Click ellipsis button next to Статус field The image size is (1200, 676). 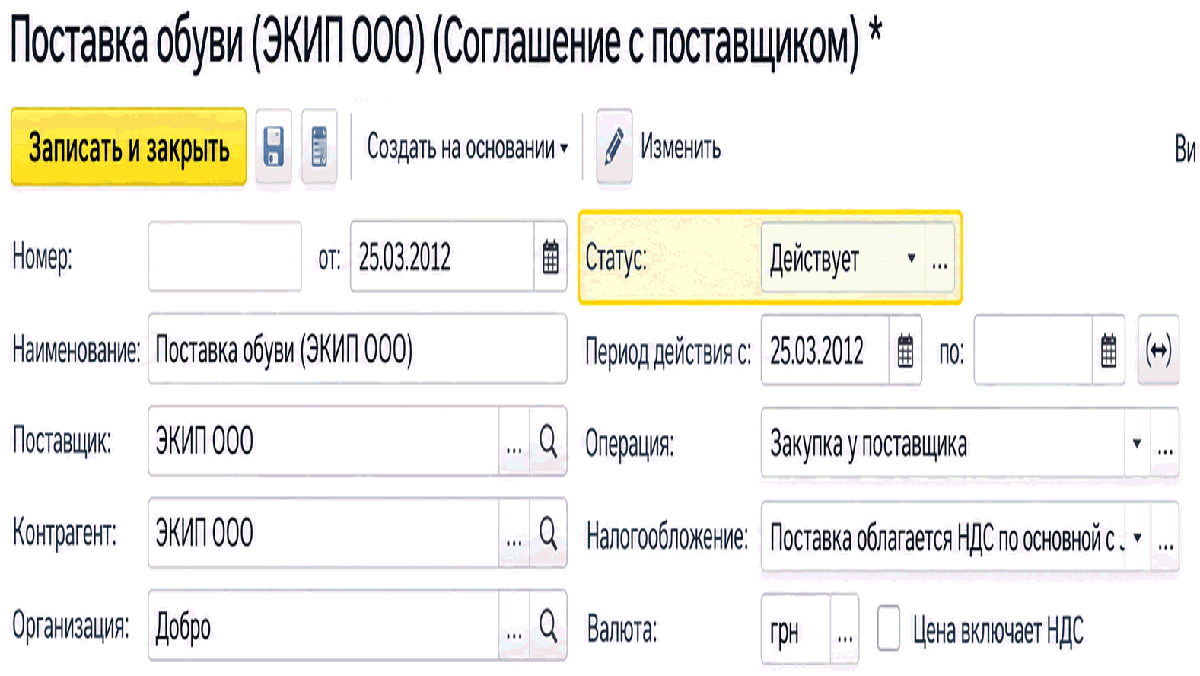940,258
